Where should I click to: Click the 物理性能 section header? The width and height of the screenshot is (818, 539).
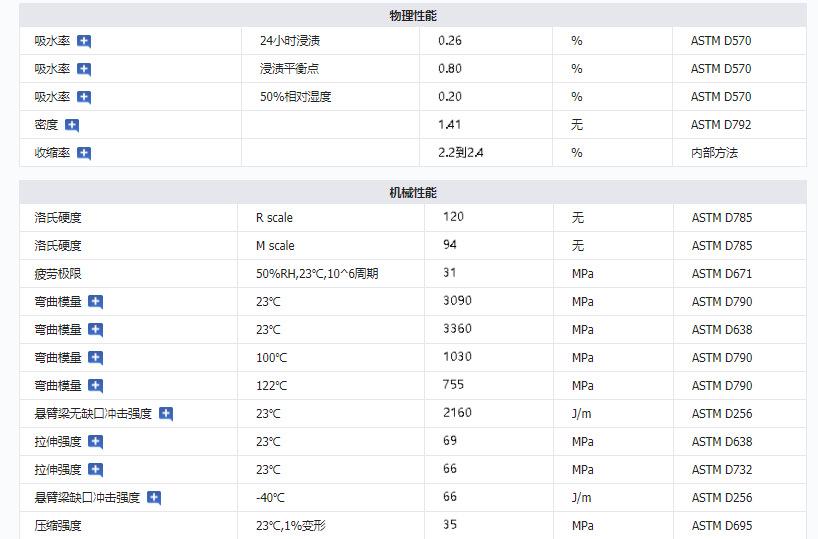pos(412,16)
